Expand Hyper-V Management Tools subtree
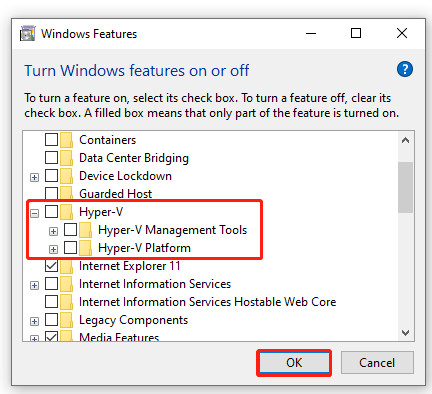432x394 pixels. point(53,231)
